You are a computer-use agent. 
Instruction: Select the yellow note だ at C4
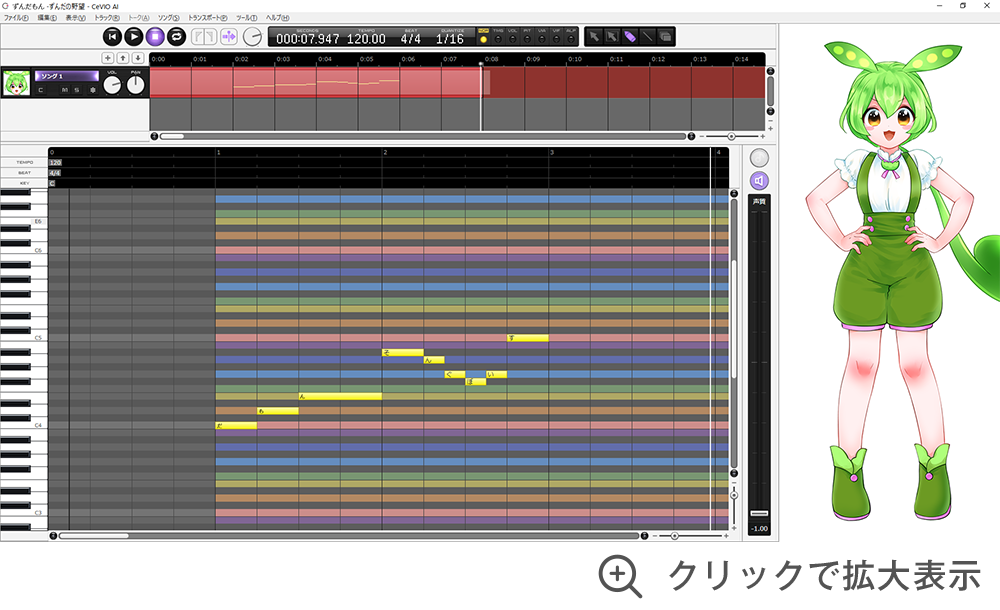[x=236, y=426]
